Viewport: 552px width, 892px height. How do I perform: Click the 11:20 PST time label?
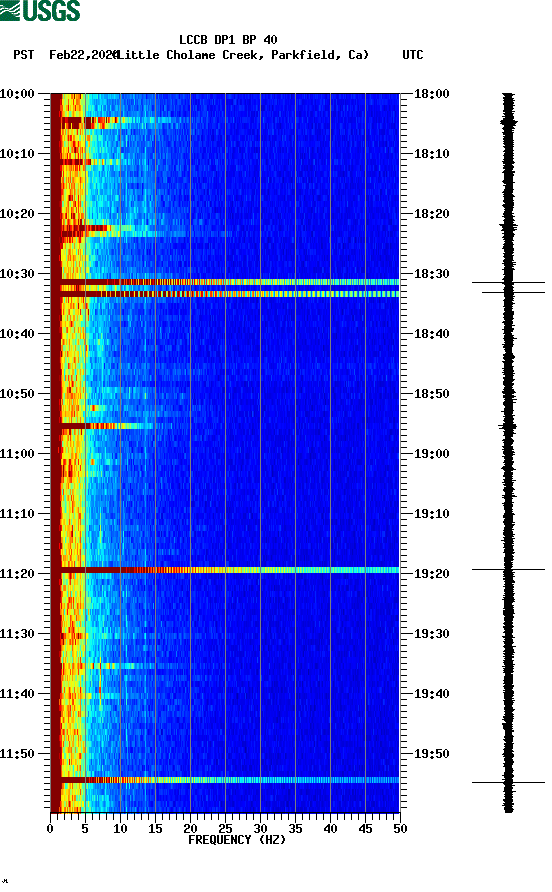18,574
